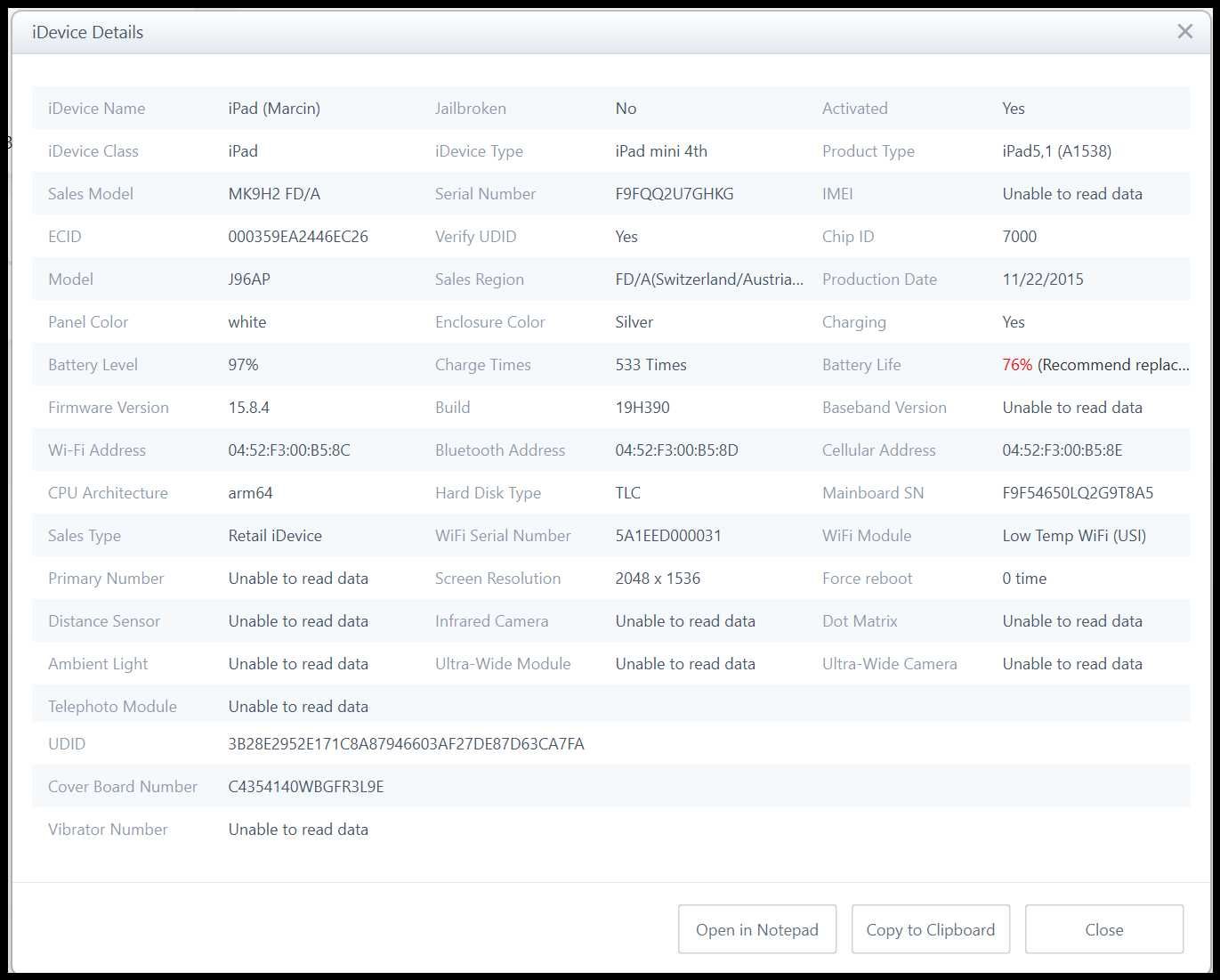Click the Telephoto Module value
This screenshot has height=980, width=1220.
[x=298, y=707]
